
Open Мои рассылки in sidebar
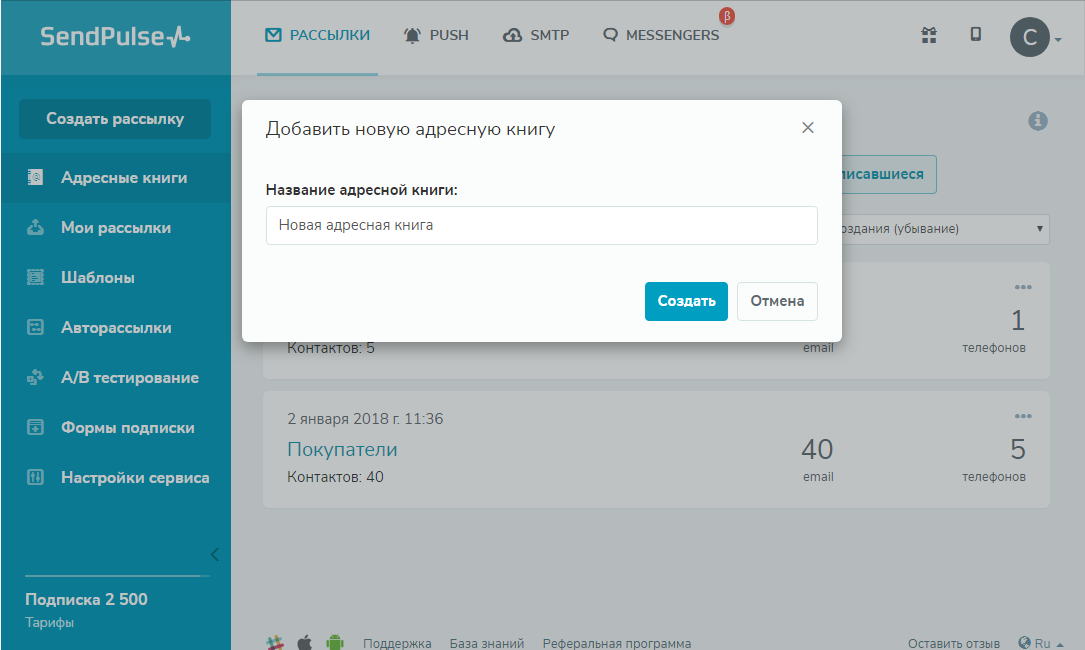[115, 228]
